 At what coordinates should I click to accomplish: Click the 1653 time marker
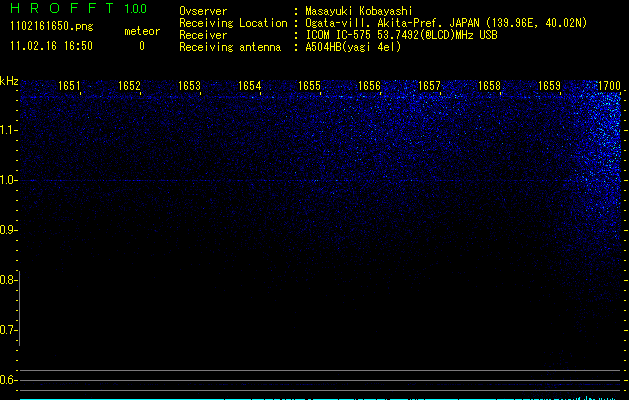point(189,85)
